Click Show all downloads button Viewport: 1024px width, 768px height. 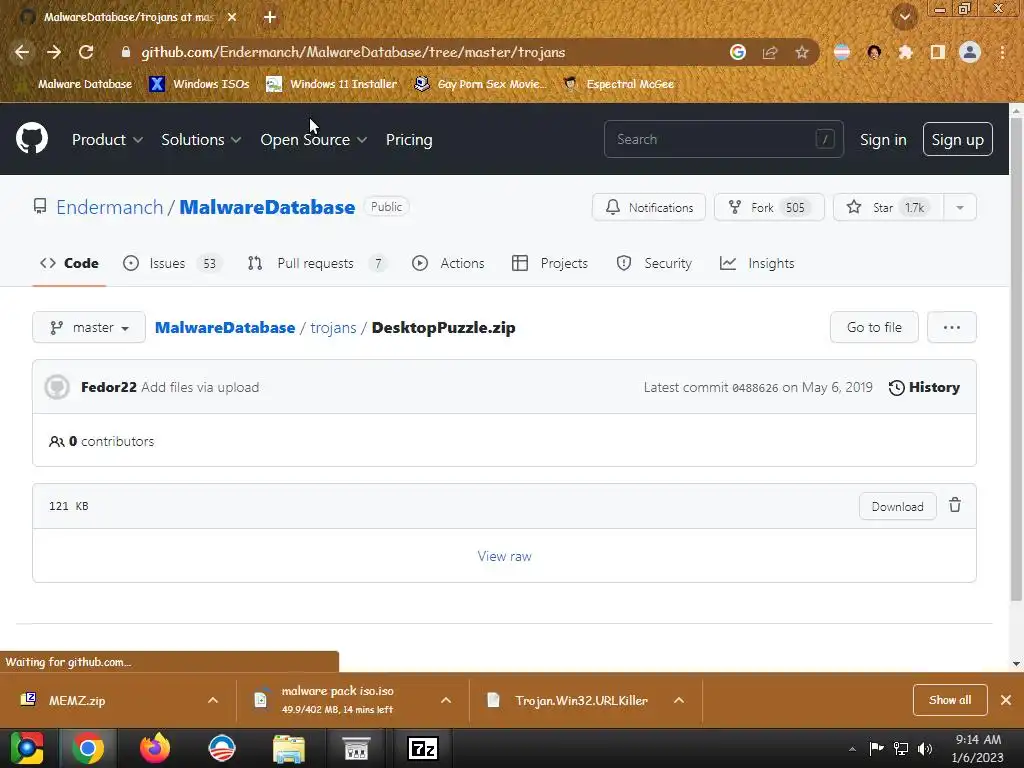tap(950, 700)
